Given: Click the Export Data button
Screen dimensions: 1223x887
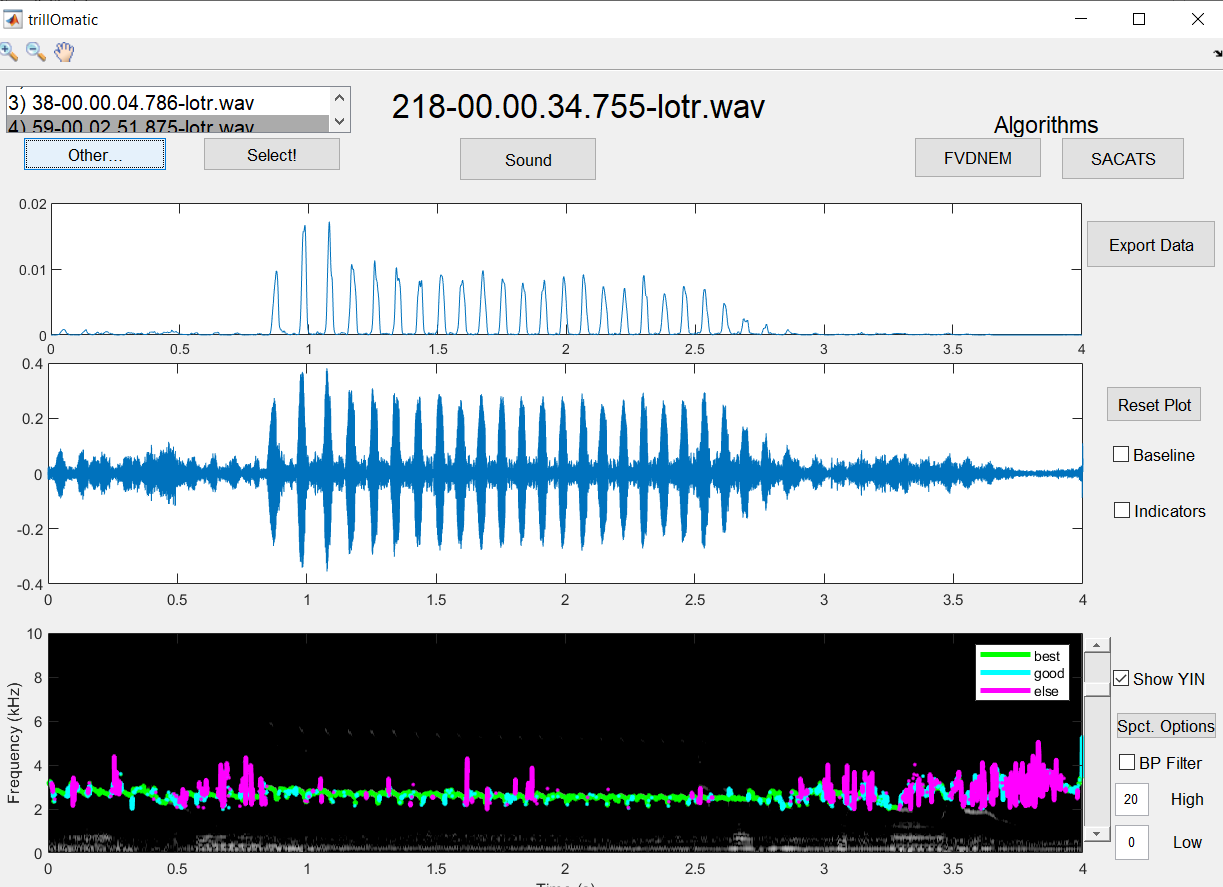Looking at the screenshot, I should [1150, 244].
